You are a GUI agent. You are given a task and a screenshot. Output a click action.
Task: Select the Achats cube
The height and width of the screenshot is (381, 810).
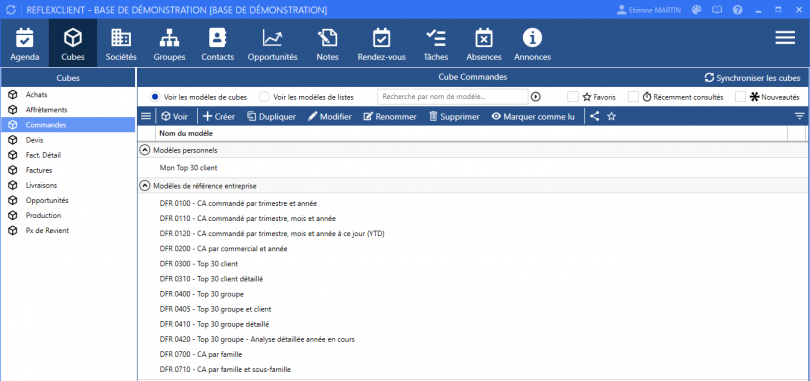(68, 94)
